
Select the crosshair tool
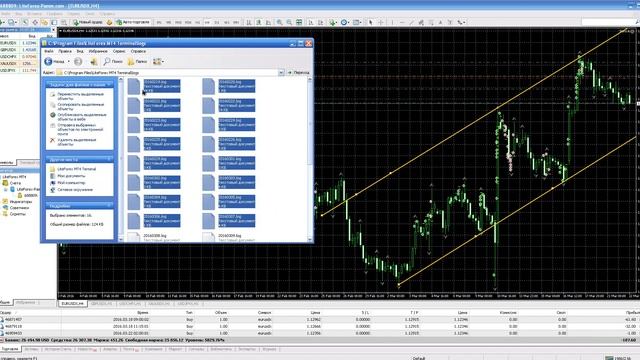381,22
